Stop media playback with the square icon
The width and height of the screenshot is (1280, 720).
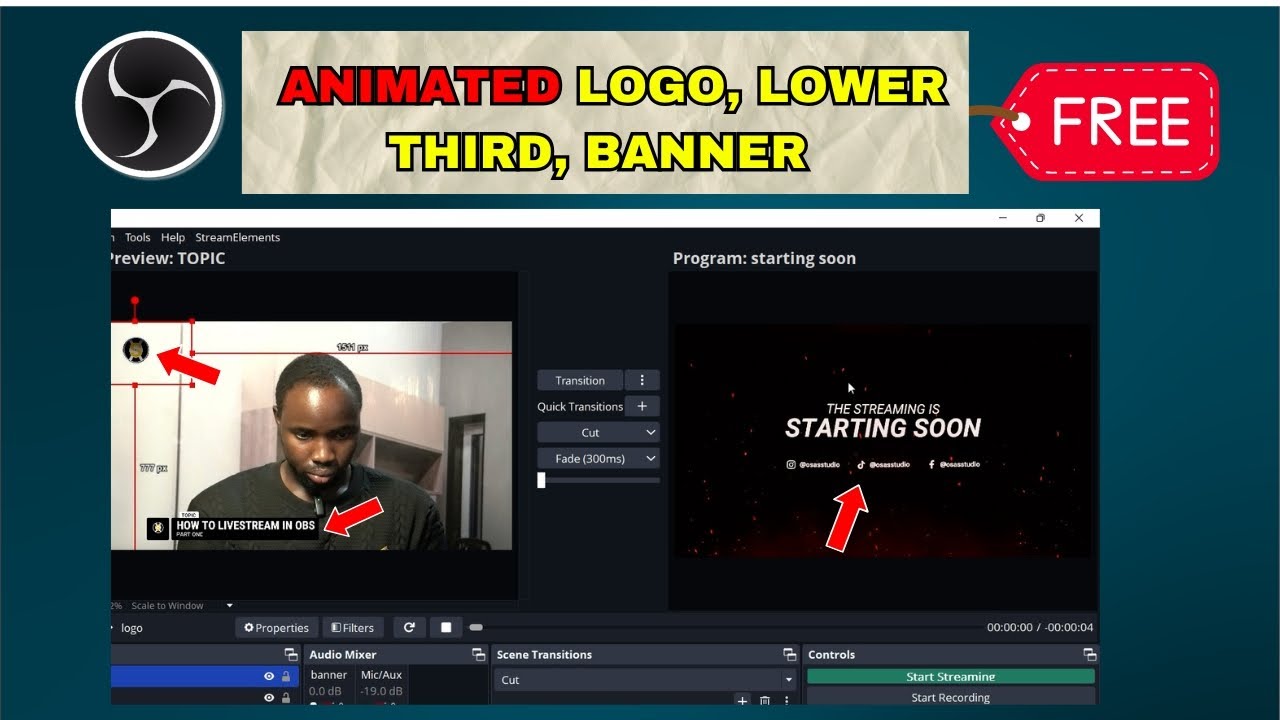click(x=446, y=628)
